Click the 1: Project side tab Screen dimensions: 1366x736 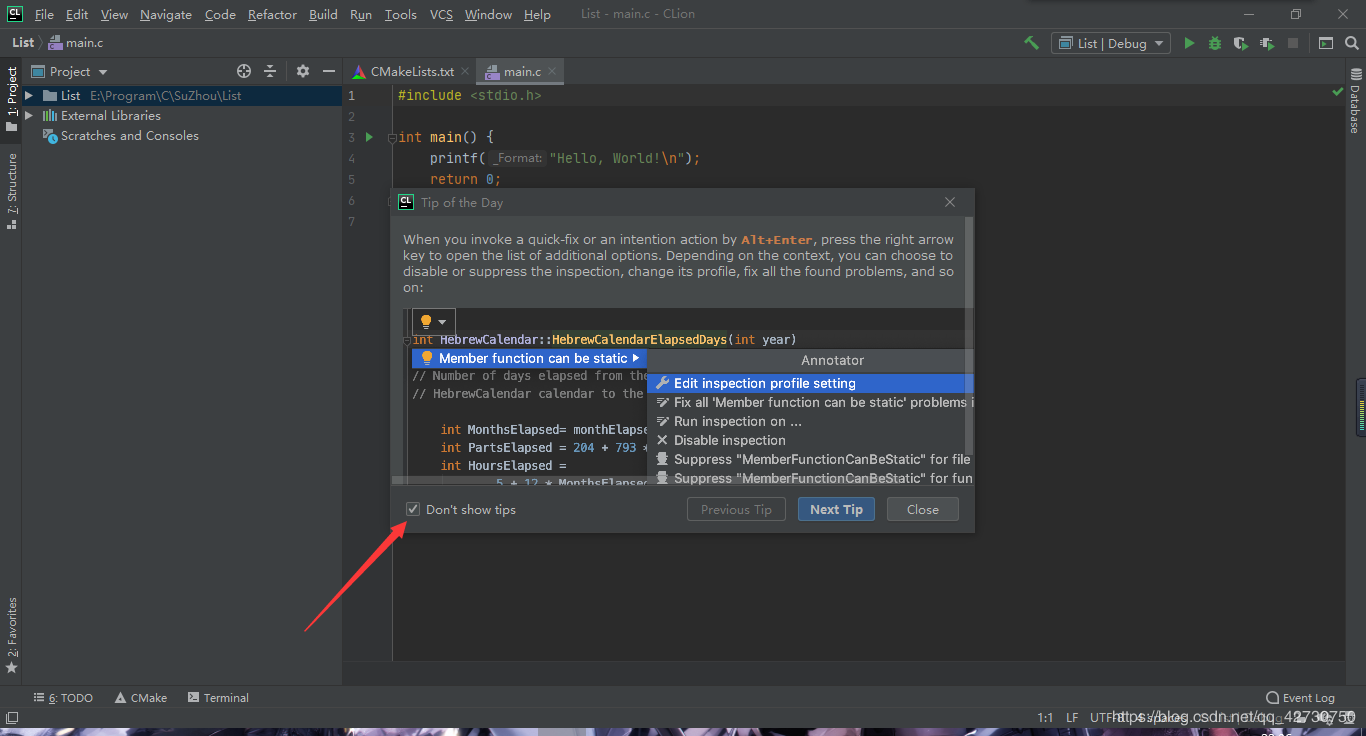pos(12,100)
